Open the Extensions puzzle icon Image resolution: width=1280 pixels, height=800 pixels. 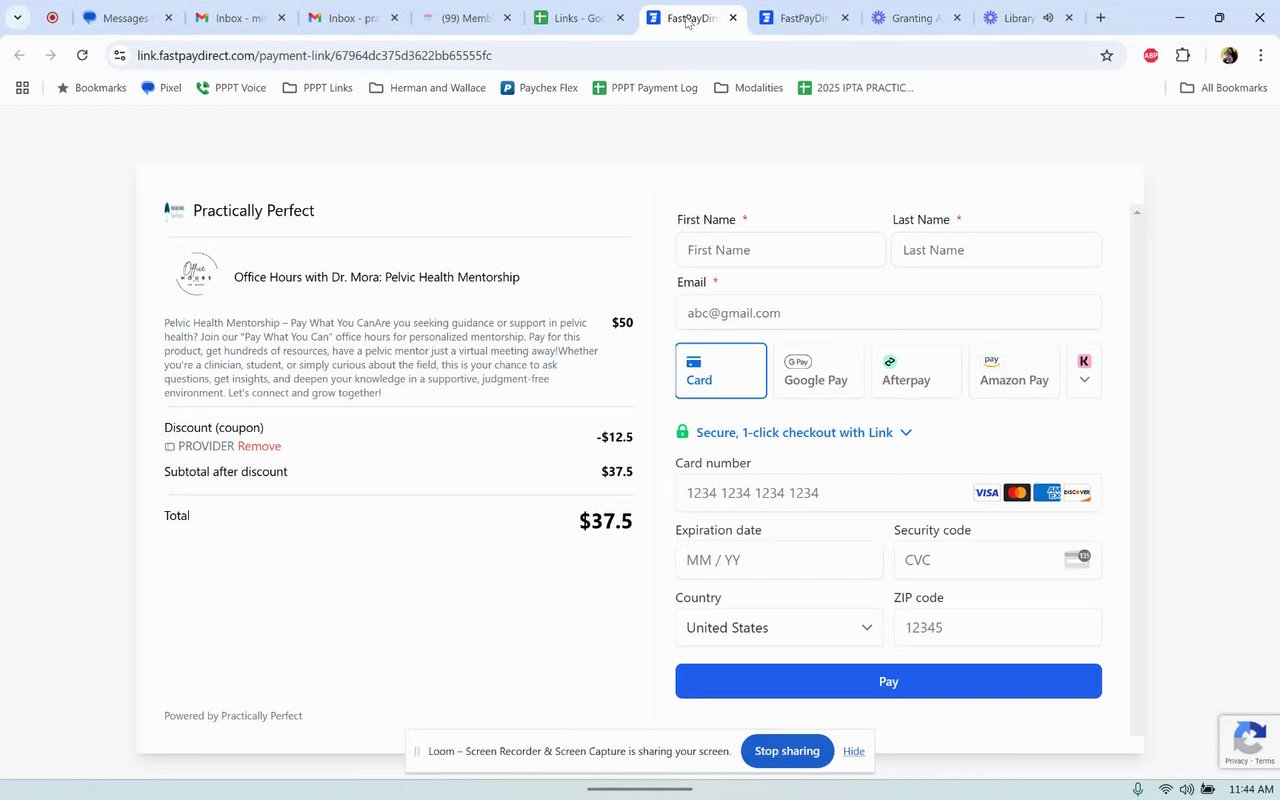click(1183, 55)
